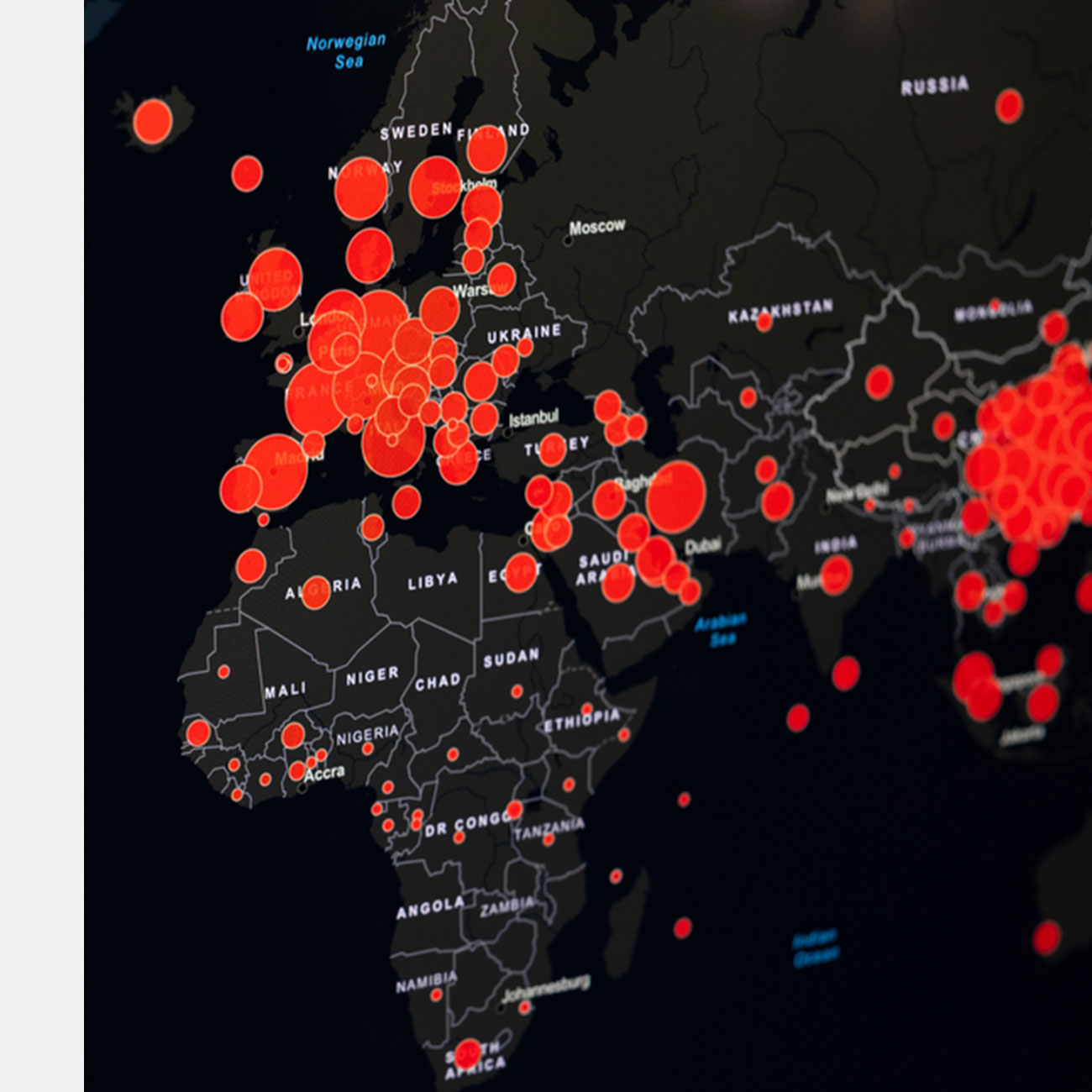Select the red dot in Namibia

click(436, 995)
